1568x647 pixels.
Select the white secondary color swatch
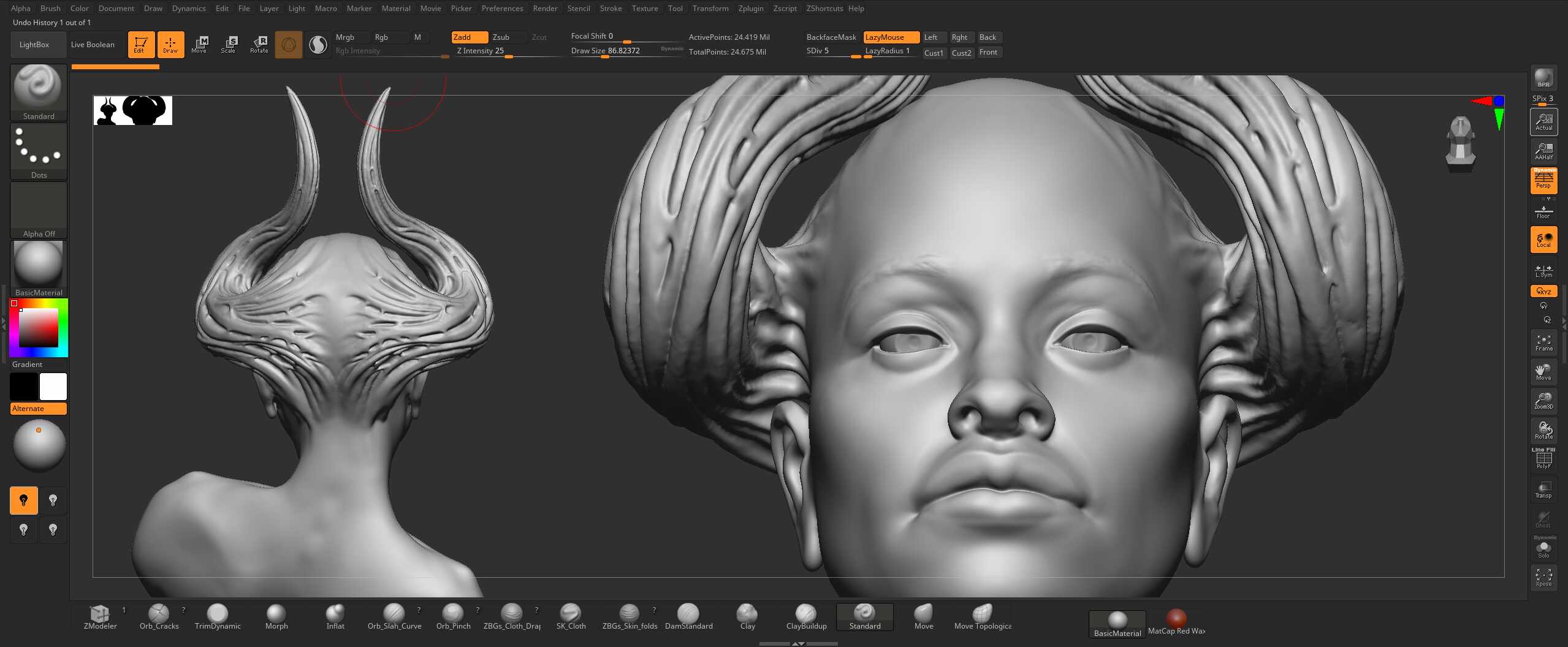pyautogui.click(x=53, y=387)
